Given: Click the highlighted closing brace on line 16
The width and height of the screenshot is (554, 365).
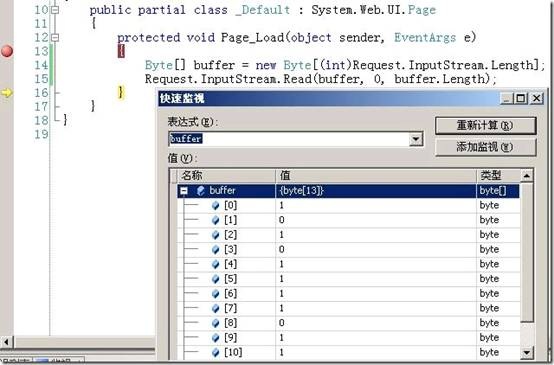Looking at the screenshot, I should click(121, 93).
